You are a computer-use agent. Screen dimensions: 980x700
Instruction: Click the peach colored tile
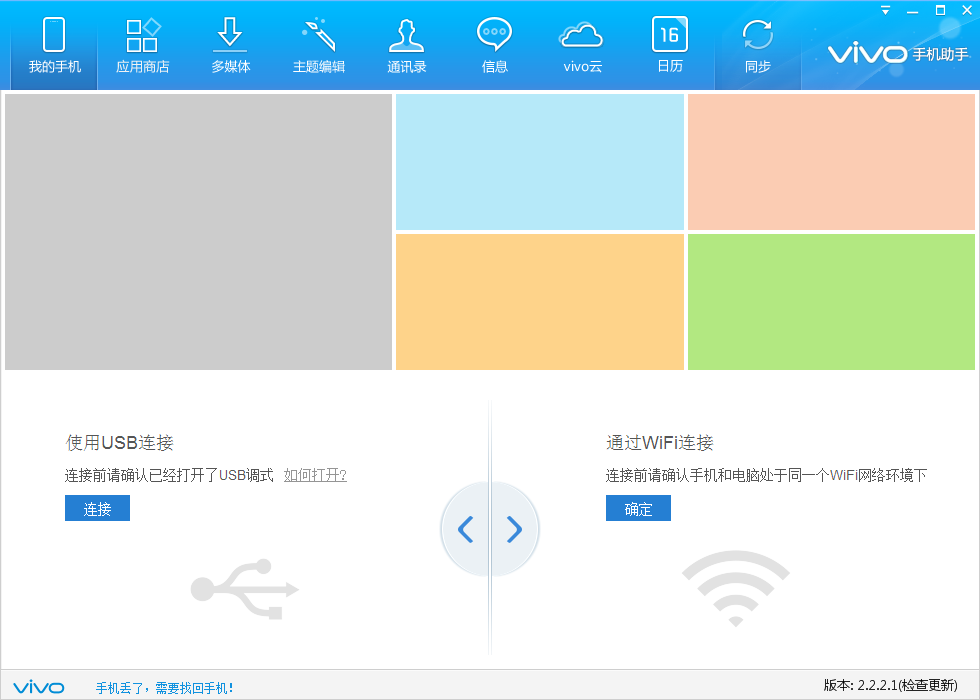click(x=831, y=162)
